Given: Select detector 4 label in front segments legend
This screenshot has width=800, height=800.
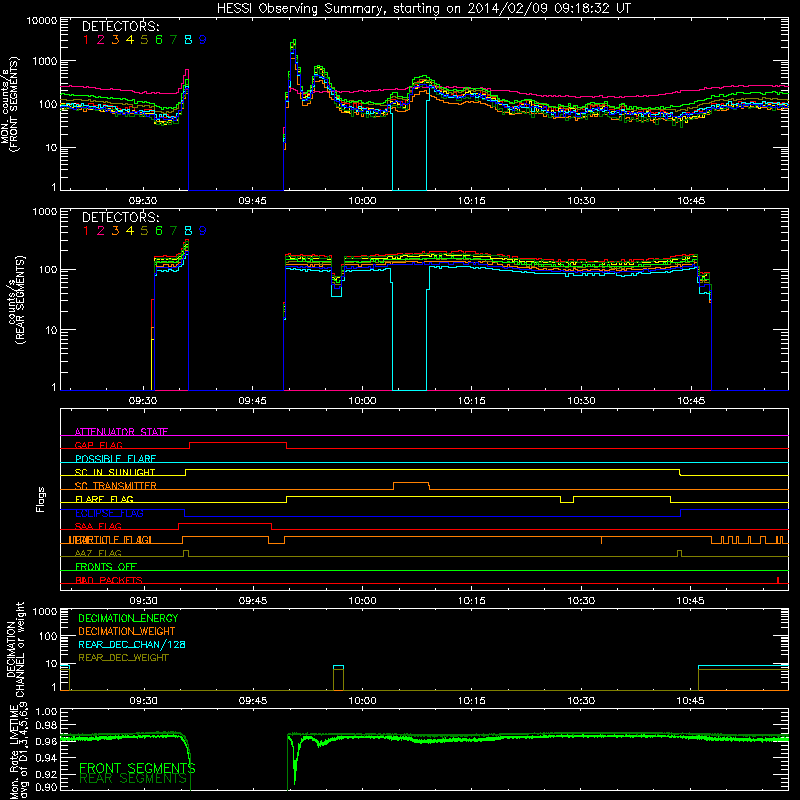Looking at the screenshot, I should [130, 40].
